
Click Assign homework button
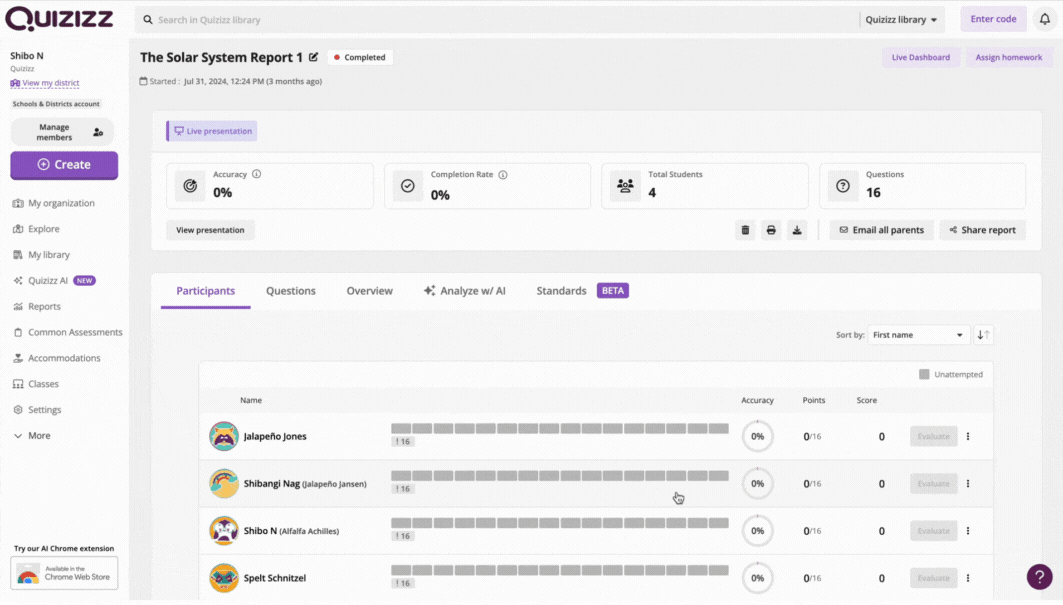(1009, 58)
